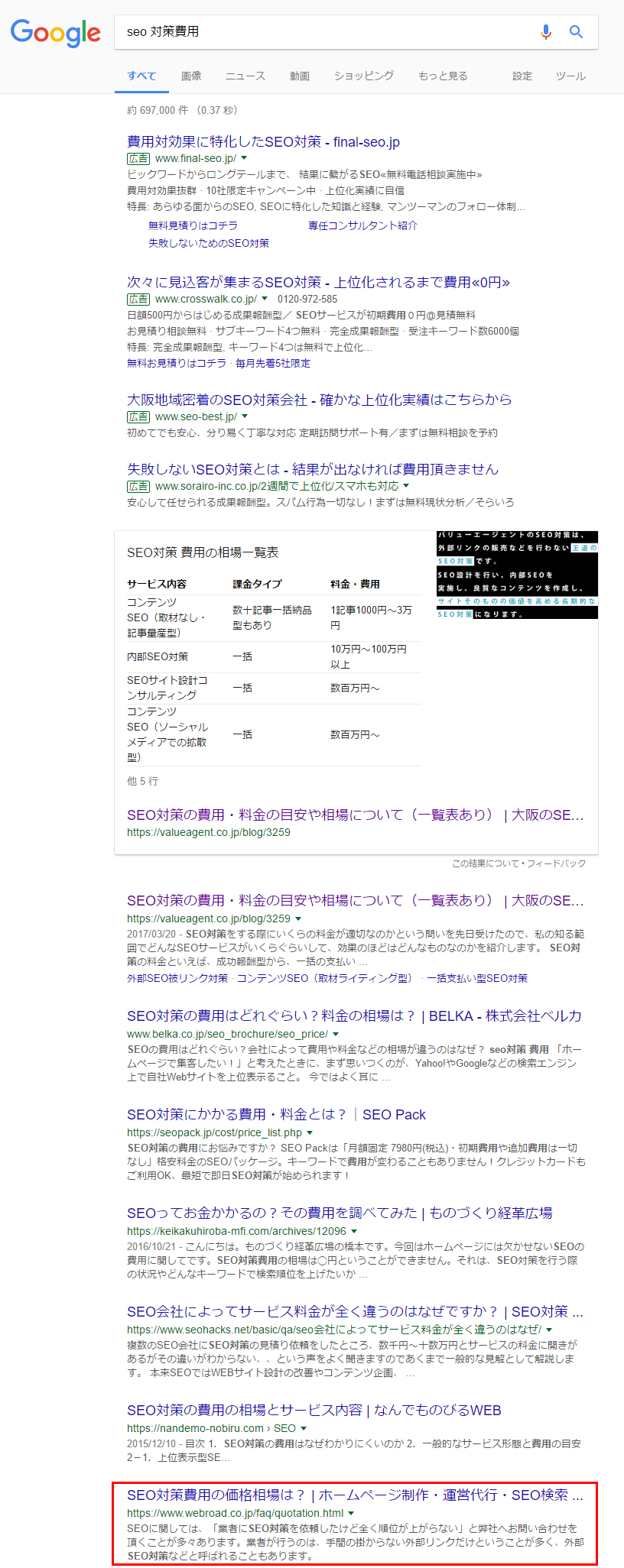Click the 広告 badge beside www.sorairo-inc.co.jp

pos(138,486)
